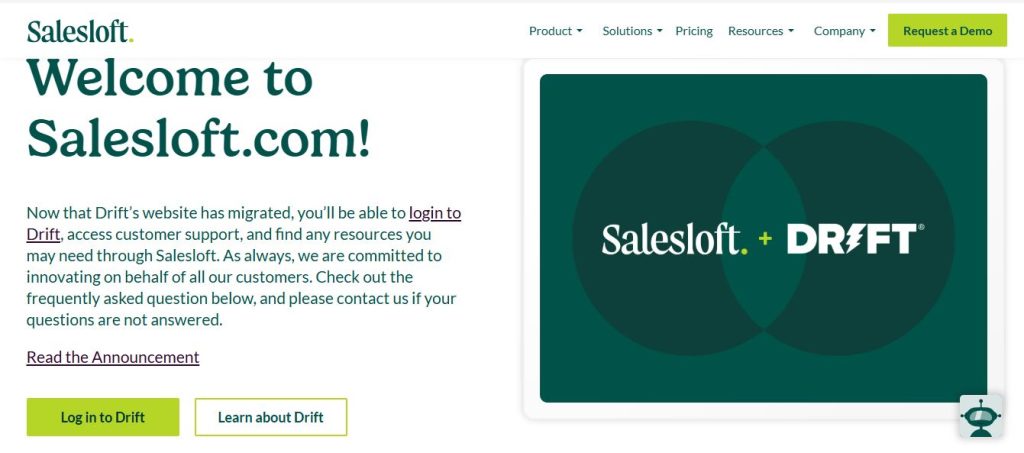Open the Company dropdown menu
The image size is (1024, 453).
click(844, 31)
